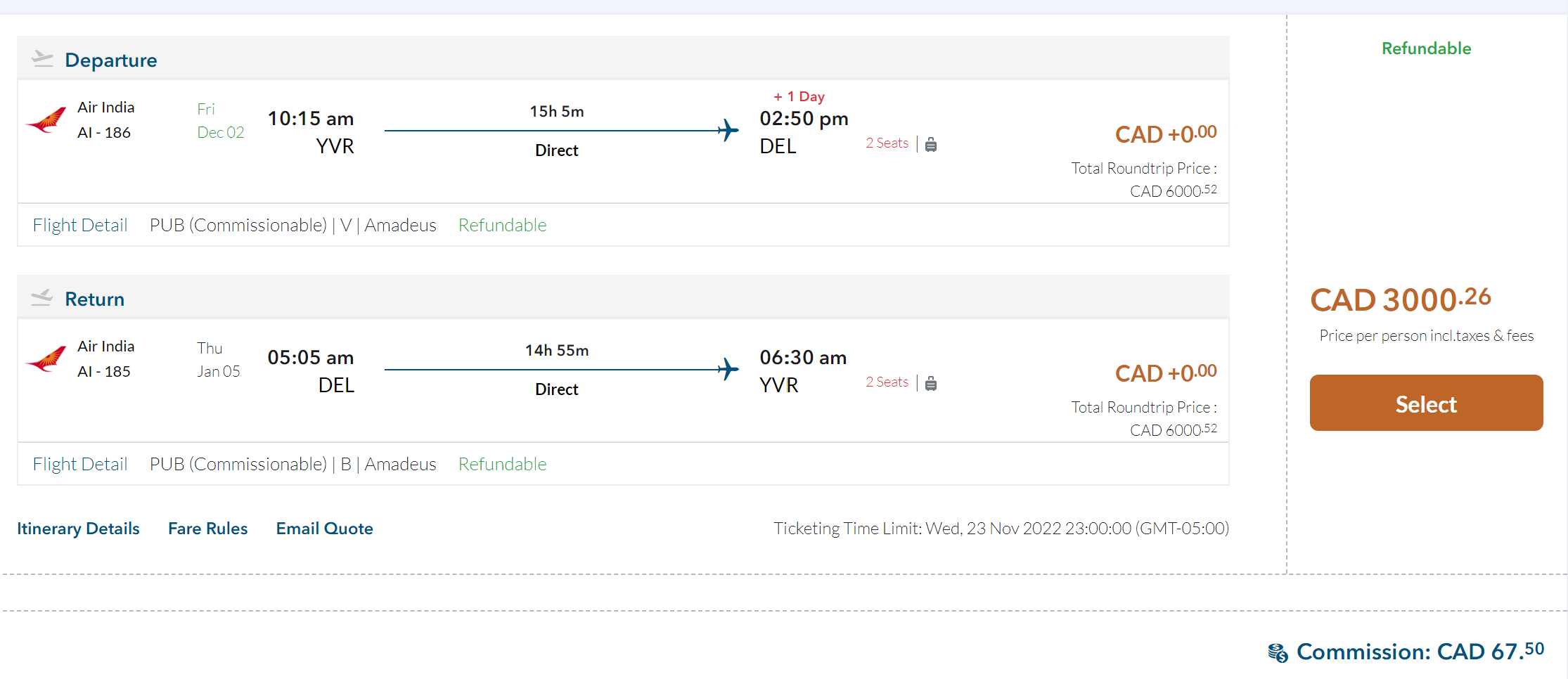Click baggage icon on departure flight
The width and height of the screenshot is (1568, 679).
click(x=931, y=145)
